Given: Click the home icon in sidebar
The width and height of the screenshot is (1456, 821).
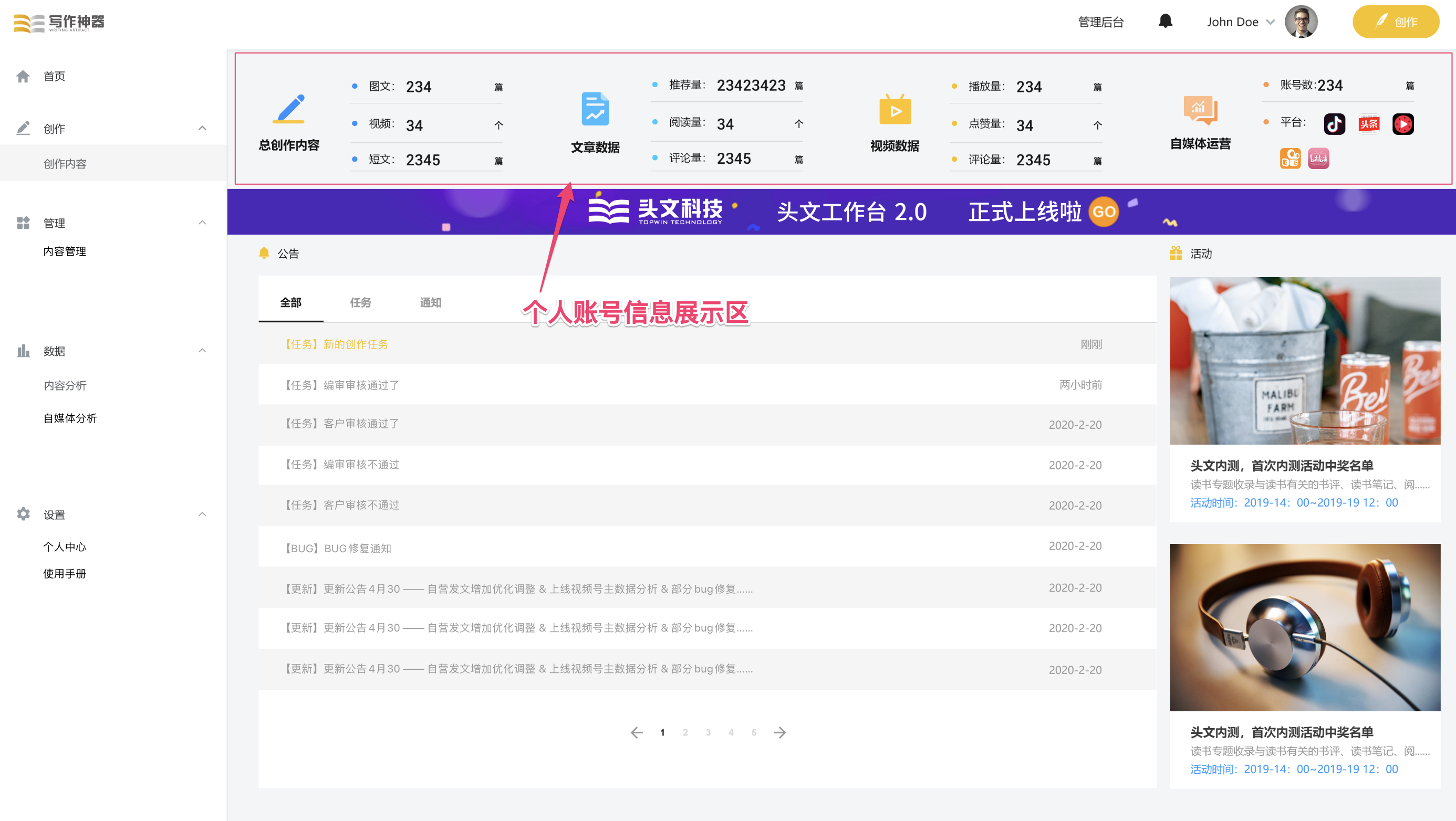Looking at the screenshot, I should tap(23, 76).
